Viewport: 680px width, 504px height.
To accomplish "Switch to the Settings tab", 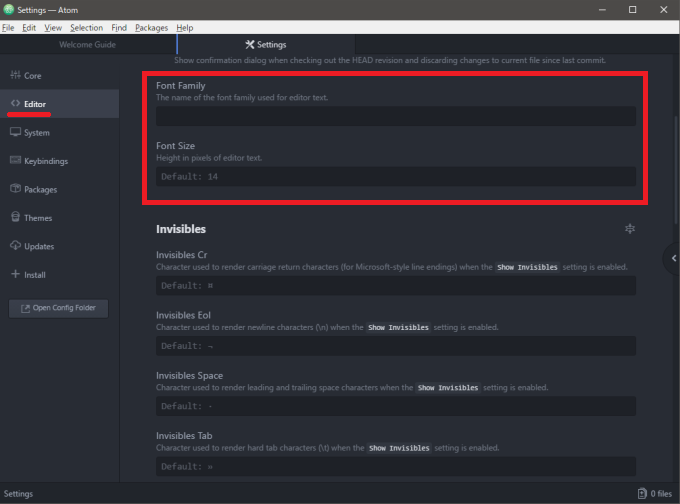I will point(266,45).
